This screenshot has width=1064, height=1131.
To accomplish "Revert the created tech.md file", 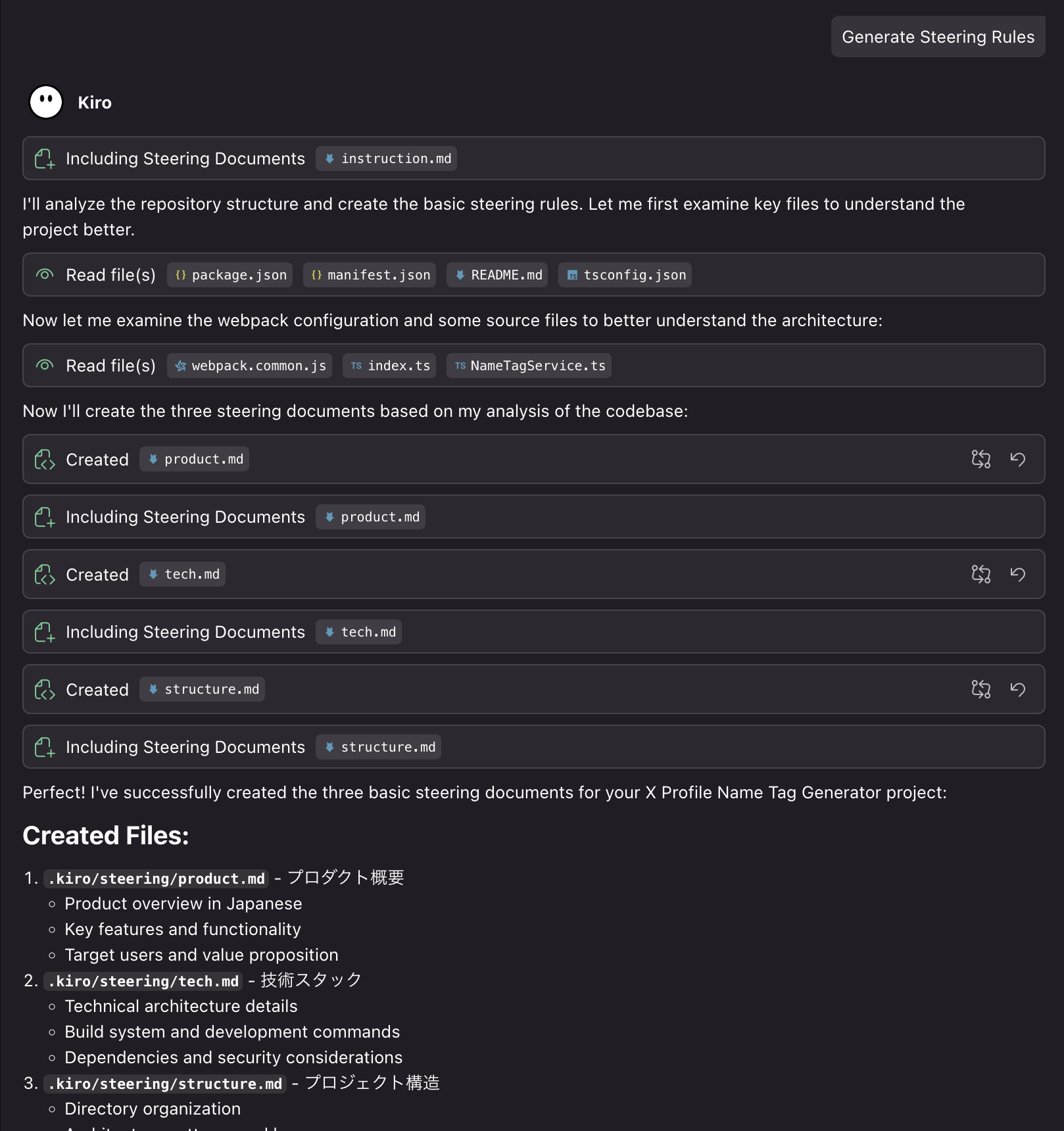I will [1017, 574].
